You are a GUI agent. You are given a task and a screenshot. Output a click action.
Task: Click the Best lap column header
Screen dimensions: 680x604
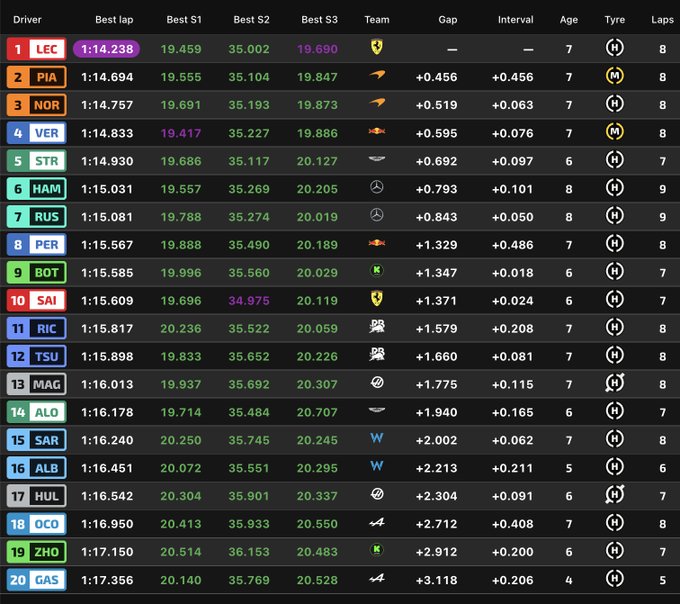click(x=114, y=20)
